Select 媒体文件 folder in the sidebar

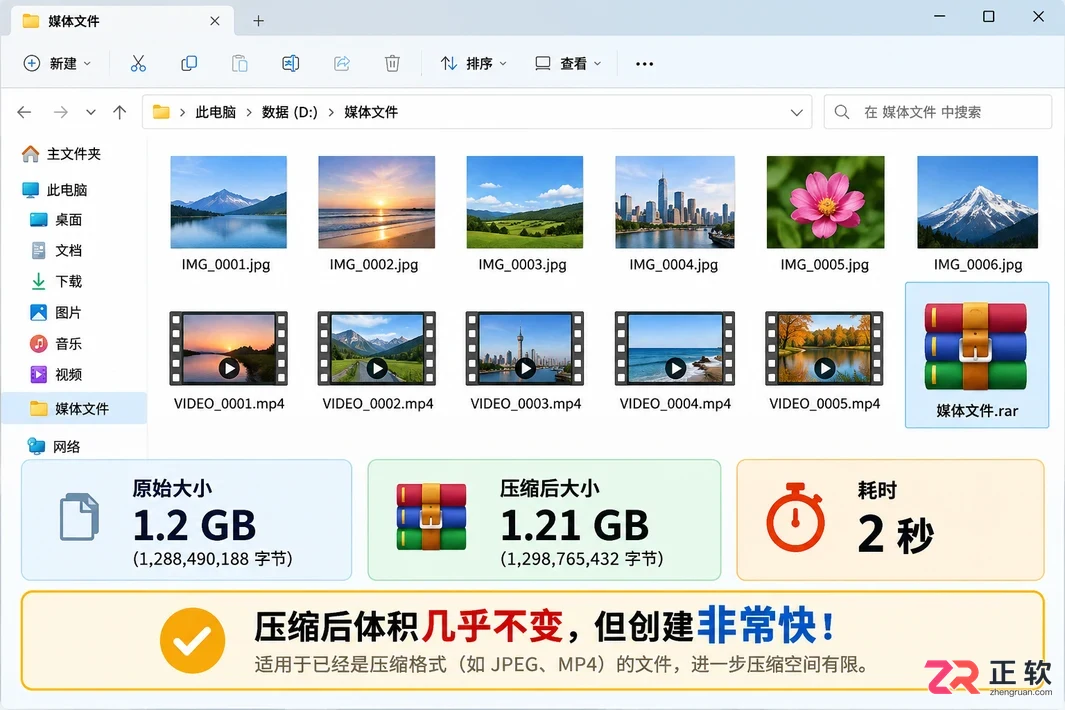tap(73, 408)
